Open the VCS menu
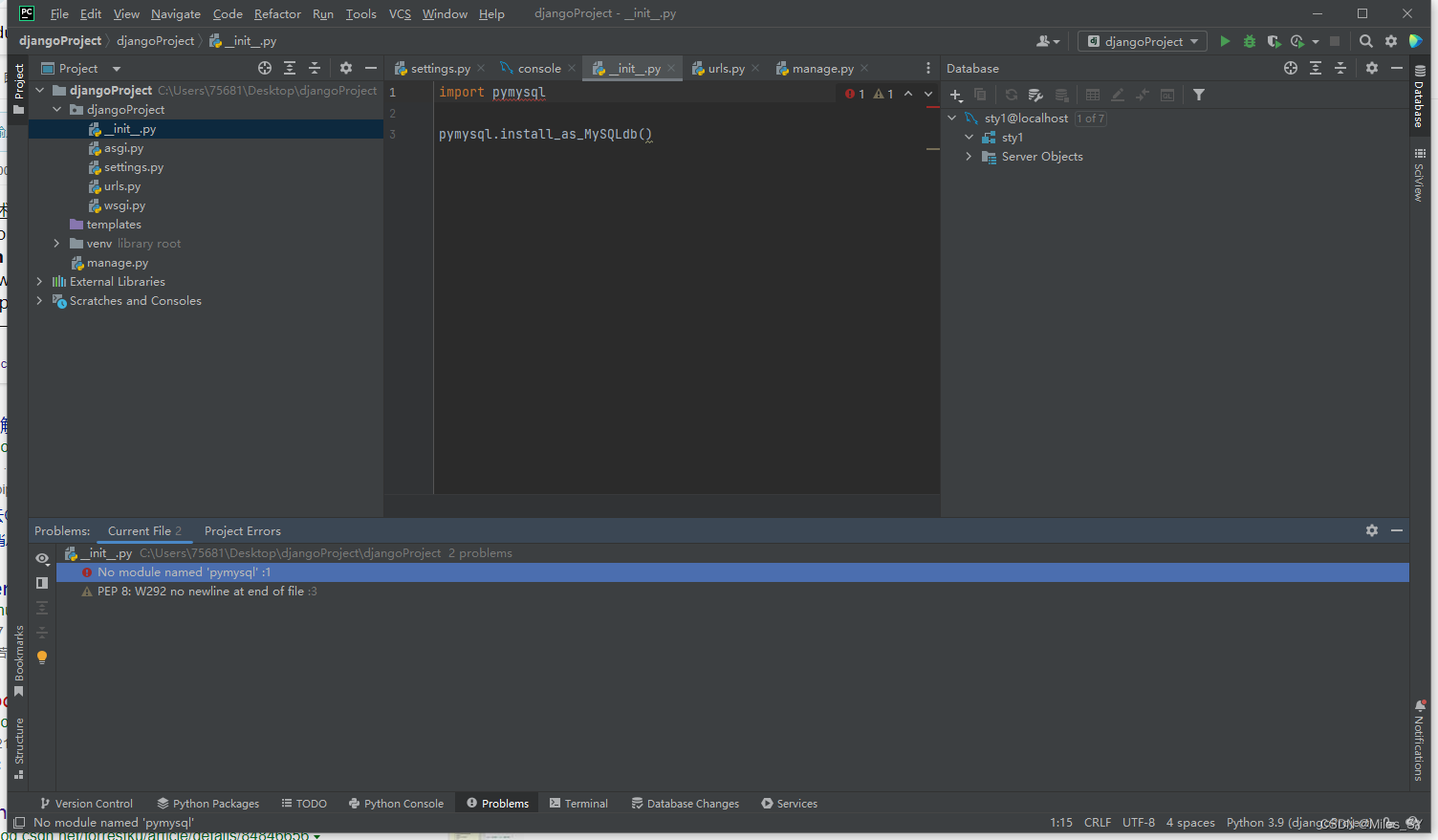The height and width of the screenshot is (840, 1438). (x=400, y=13)
